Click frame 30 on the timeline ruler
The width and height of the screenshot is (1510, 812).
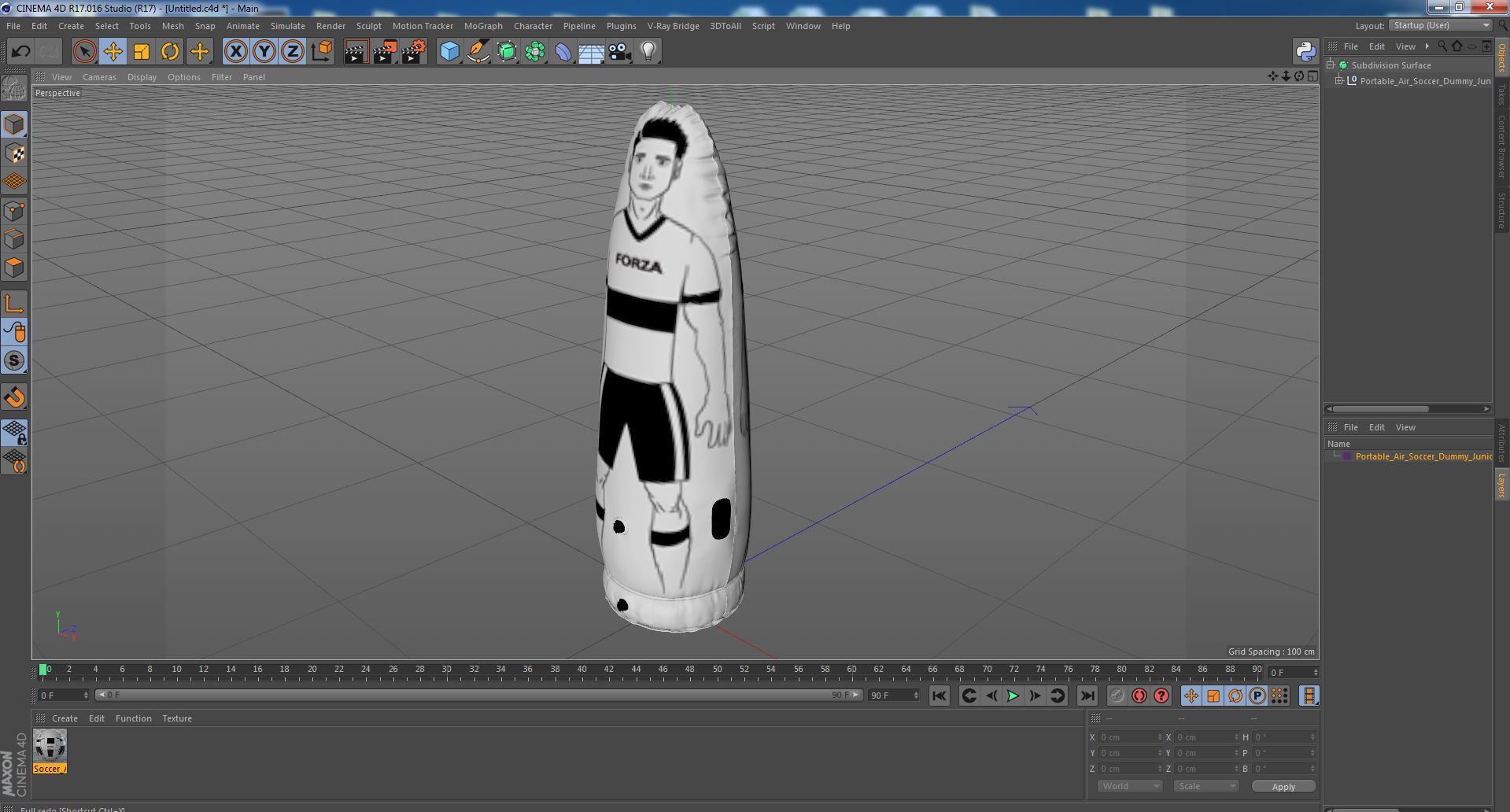pyautogui.click(x=446, y=670)
